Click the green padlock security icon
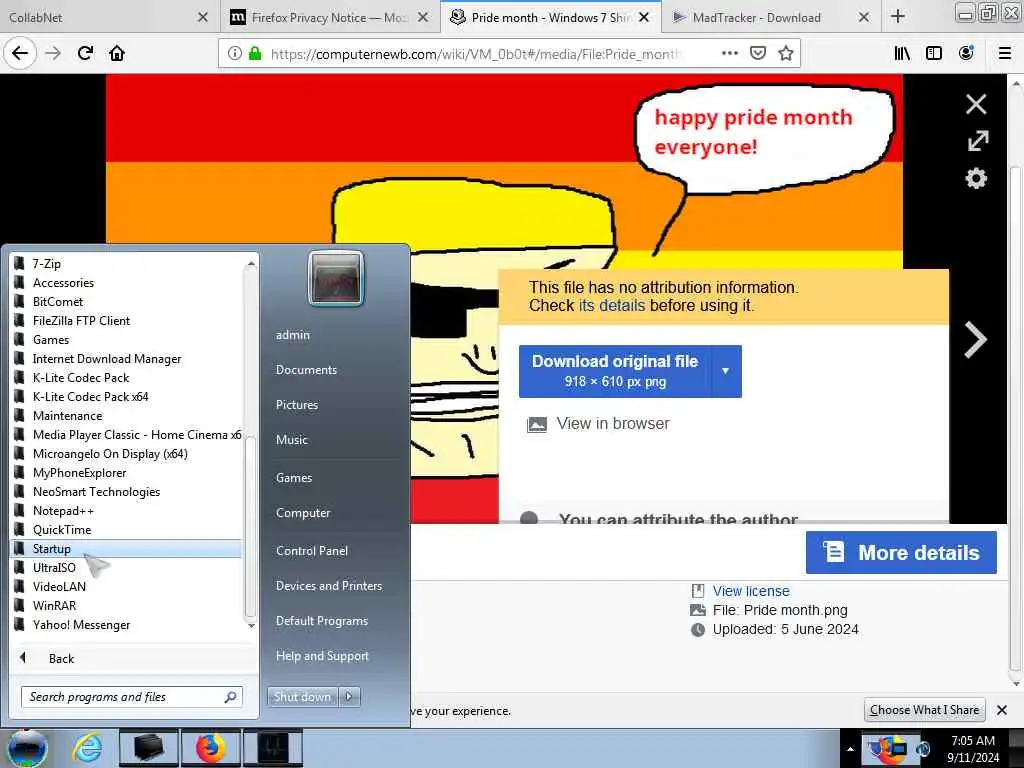This screenshot has height=768, width=1024. coord(255,54)
